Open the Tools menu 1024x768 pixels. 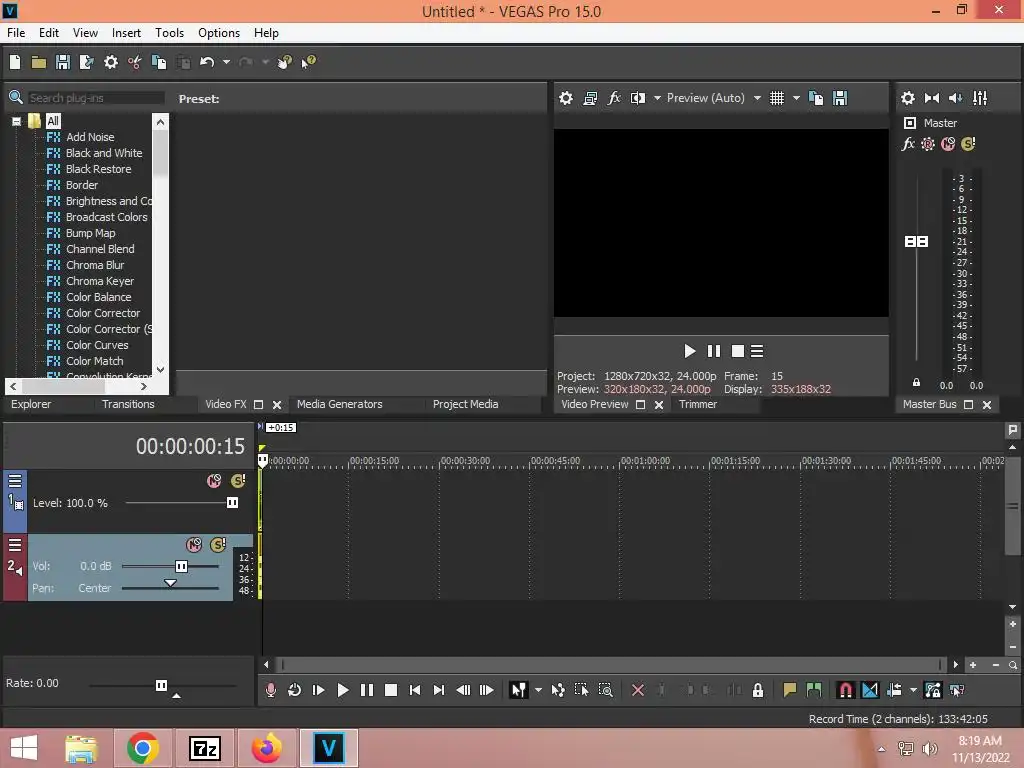click(169, 33)
